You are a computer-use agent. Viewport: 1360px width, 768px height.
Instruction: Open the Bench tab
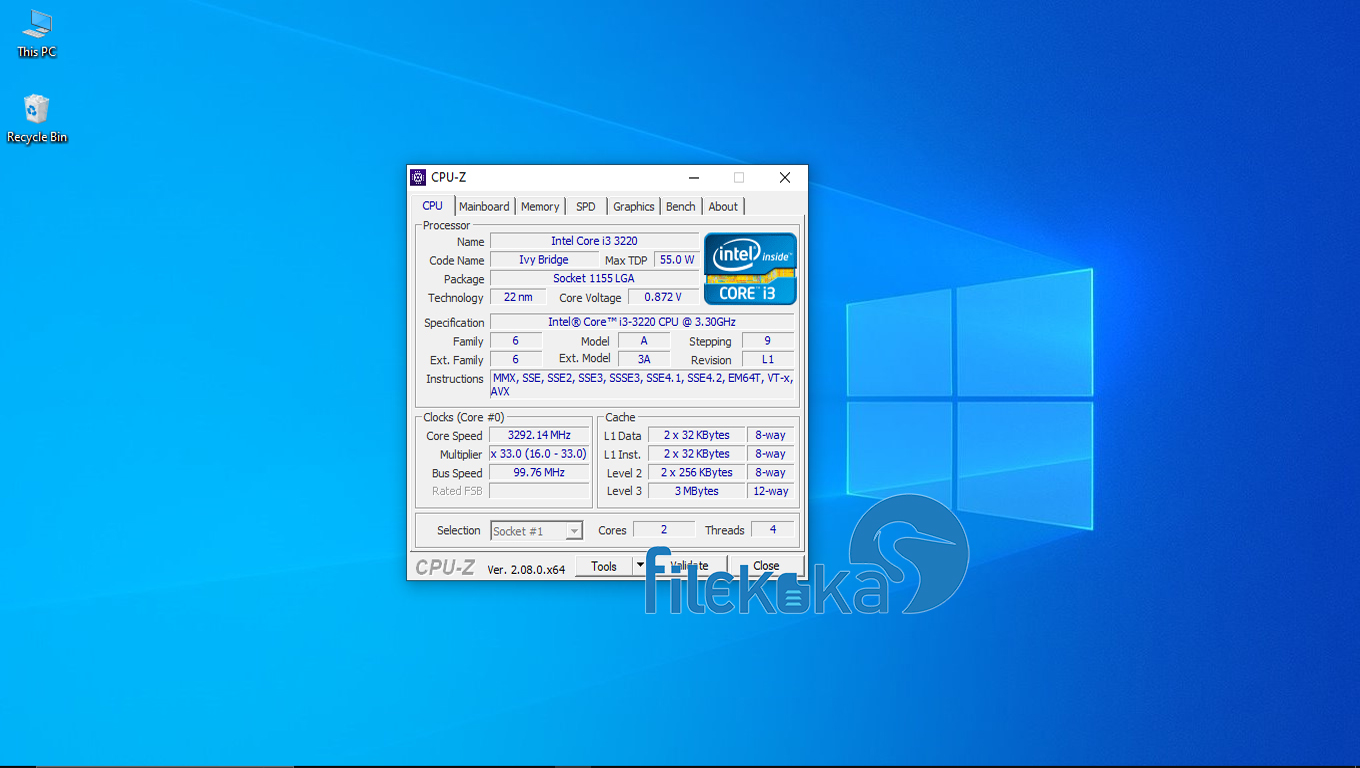pos(681,207)
